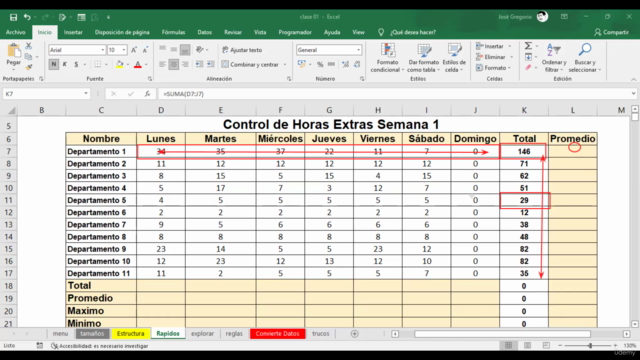Switch to the Datos ribbon tab
640x360 pixels.
coord(204,32)
